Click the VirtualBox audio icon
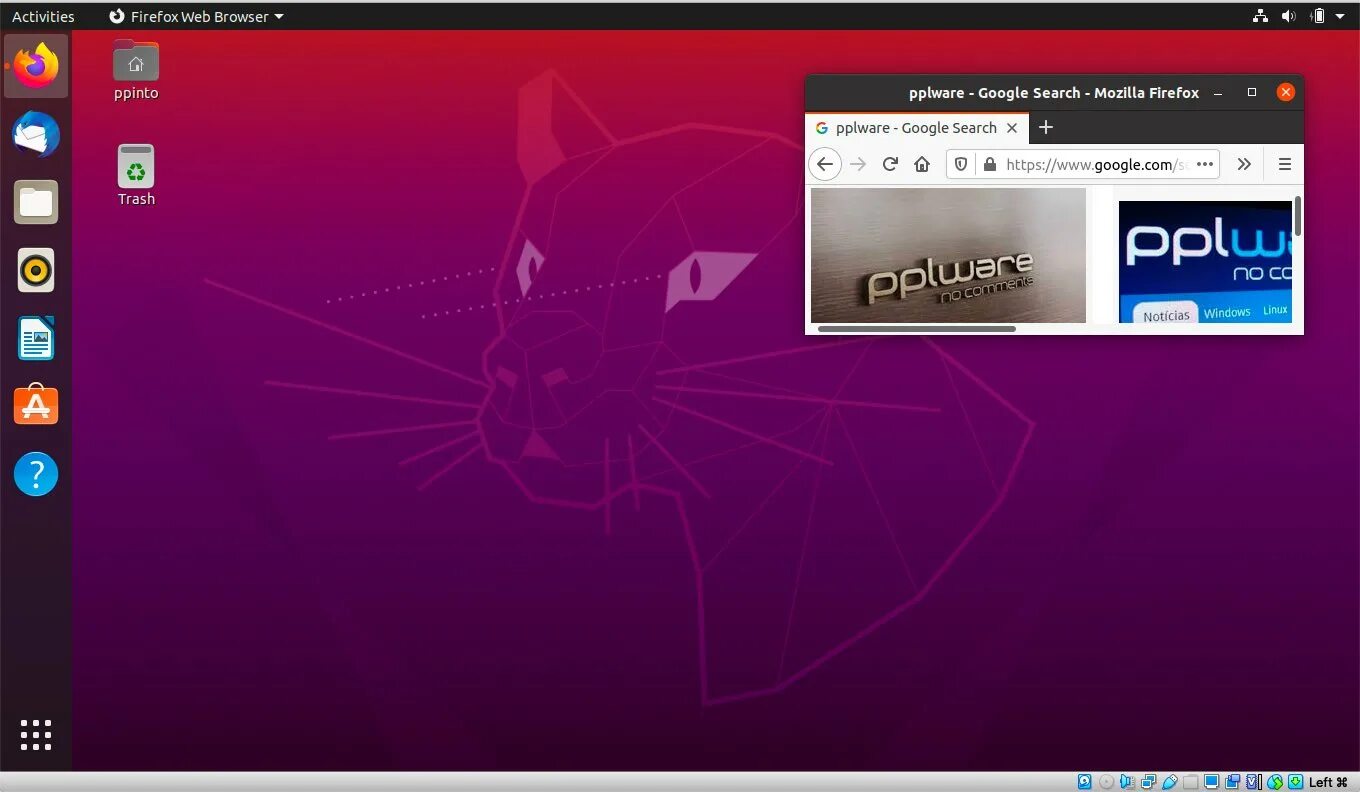 [1127, 782]
